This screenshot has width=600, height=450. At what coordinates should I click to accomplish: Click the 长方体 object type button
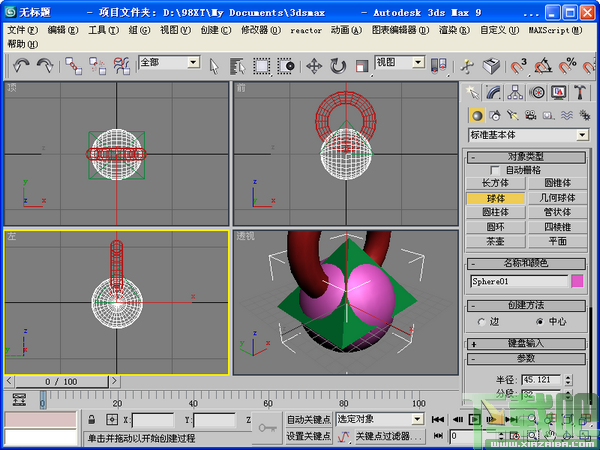[x=495, y=184]
